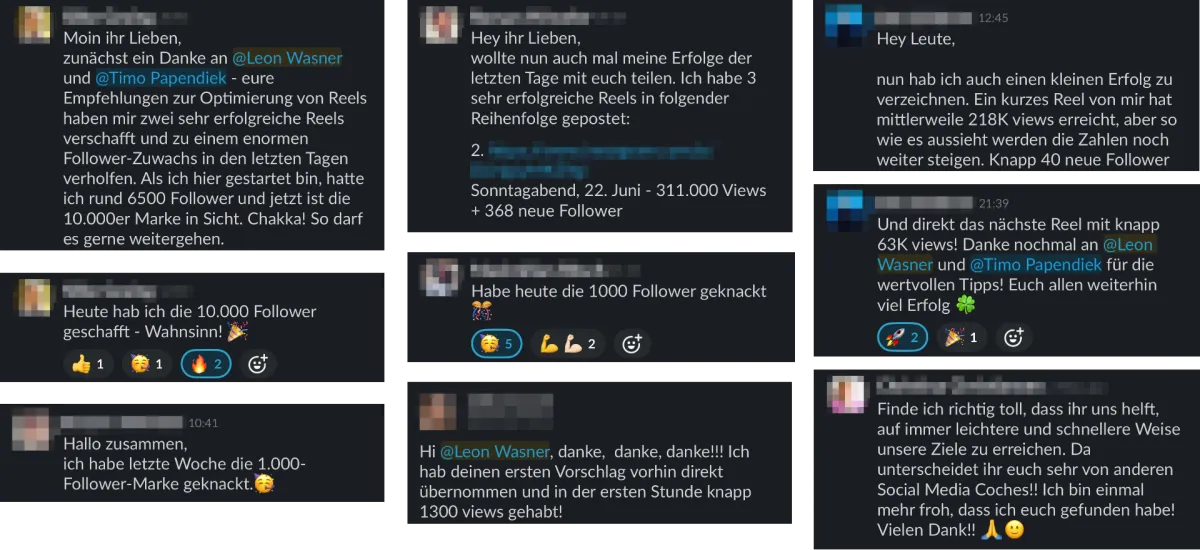This screenshot has height=550, width=1200.
Task: Click the thumbs-up reaction with count 1
Action: [88, 364]
